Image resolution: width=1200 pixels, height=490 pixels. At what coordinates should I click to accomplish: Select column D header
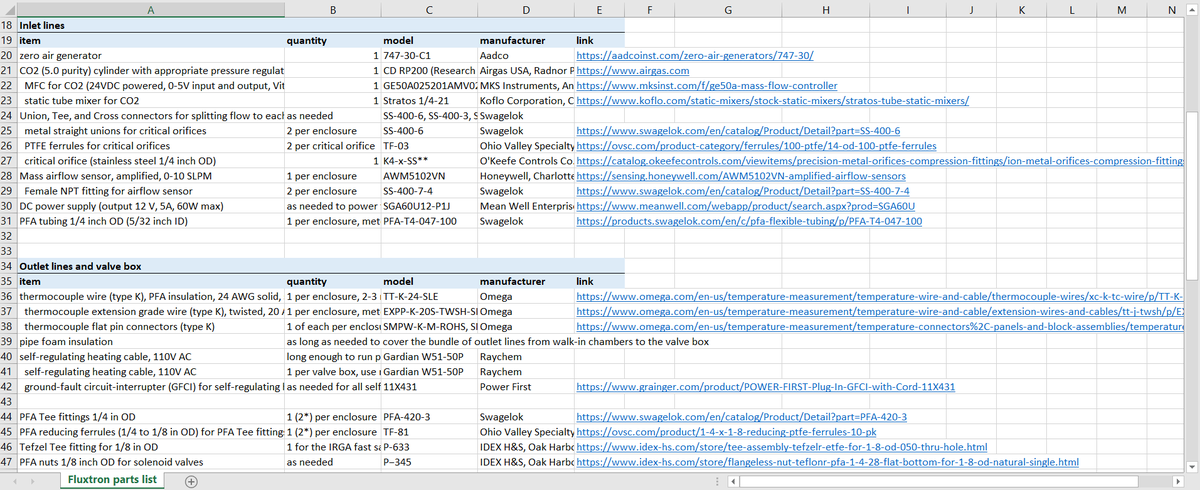[x=526, y=9]
